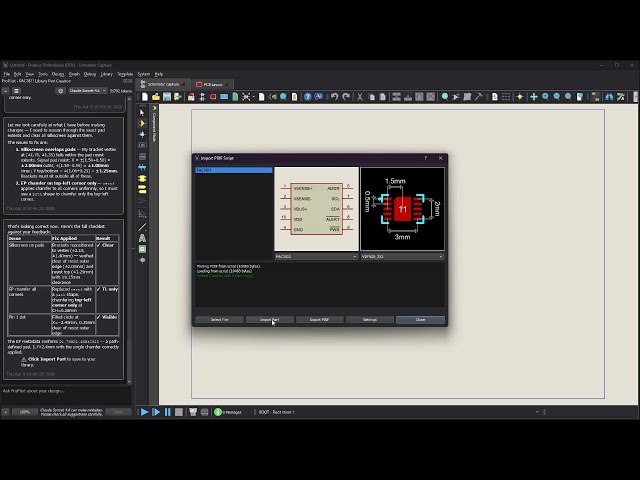Switch to PCB Layout tab

pyautogui.click(x=212, y=84)
